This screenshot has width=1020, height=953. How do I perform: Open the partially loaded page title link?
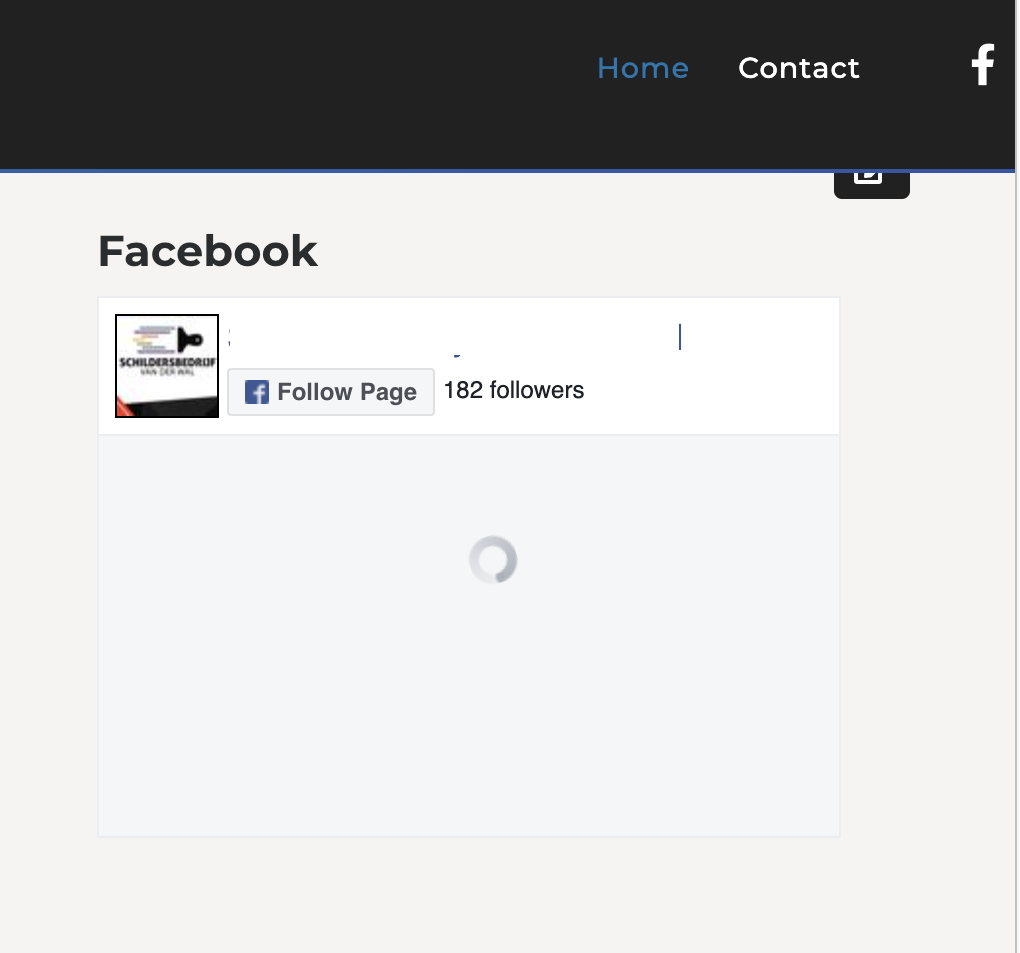pos(450,339)
